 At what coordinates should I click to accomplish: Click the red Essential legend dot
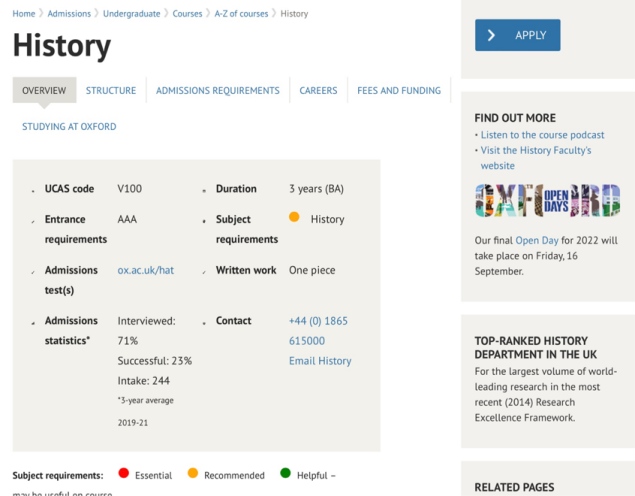pos(124,473)
